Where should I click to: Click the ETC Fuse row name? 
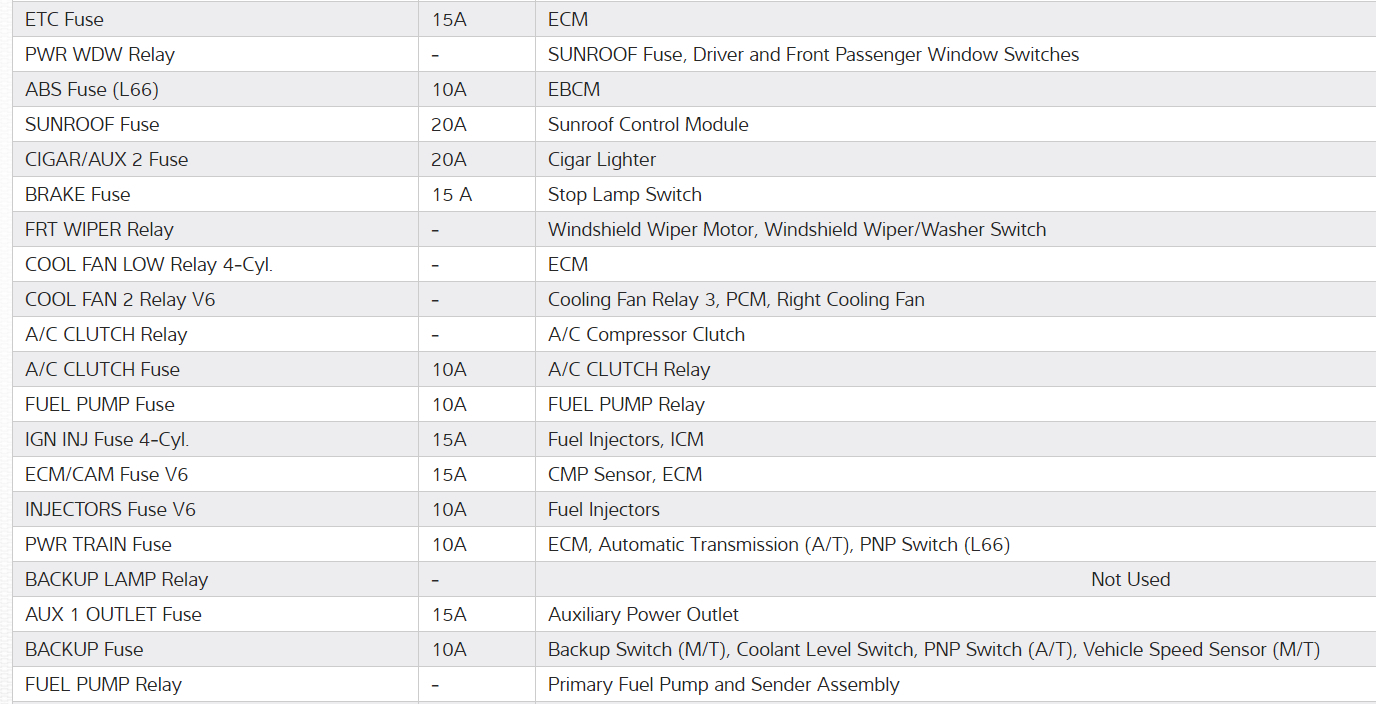click(64, 19)
